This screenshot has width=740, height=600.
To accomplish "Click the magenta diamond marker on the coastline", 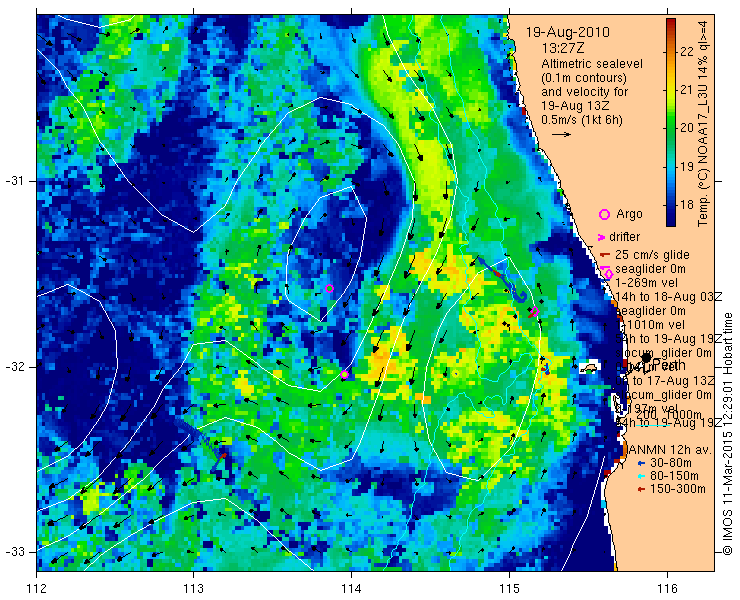I will pyautogui.click(x=609, y=274).
